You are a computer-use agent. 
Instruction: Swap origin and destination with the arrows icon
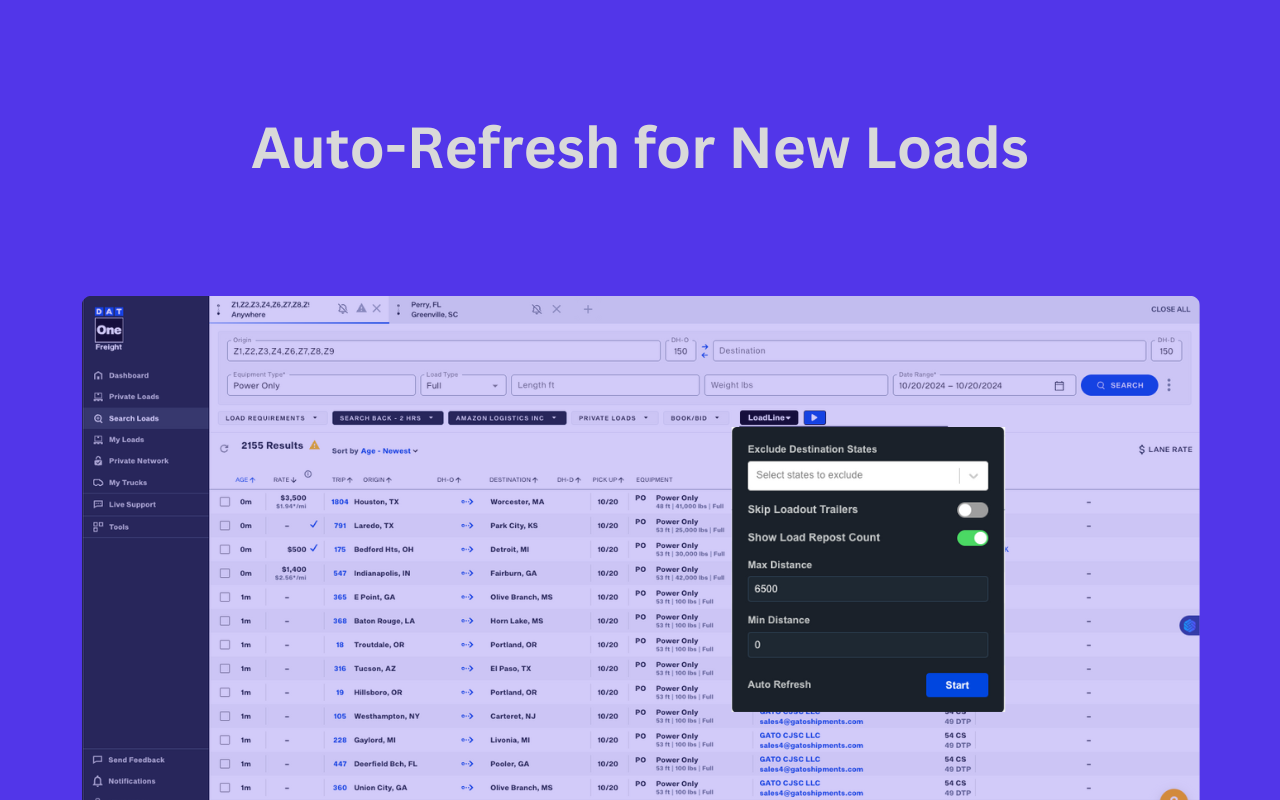(705, 351)
